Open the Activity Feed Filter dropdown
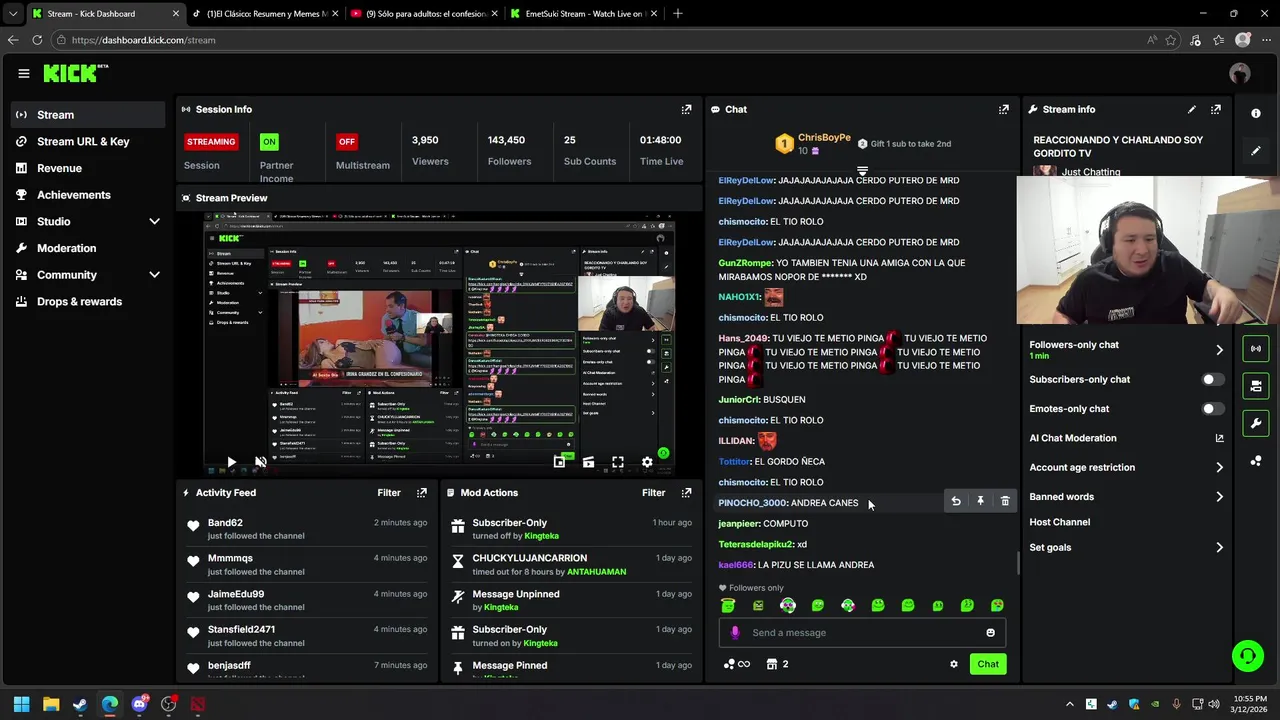Image resolution: width=1280 pixels, height=720 pixels. [x=389, y=492]
